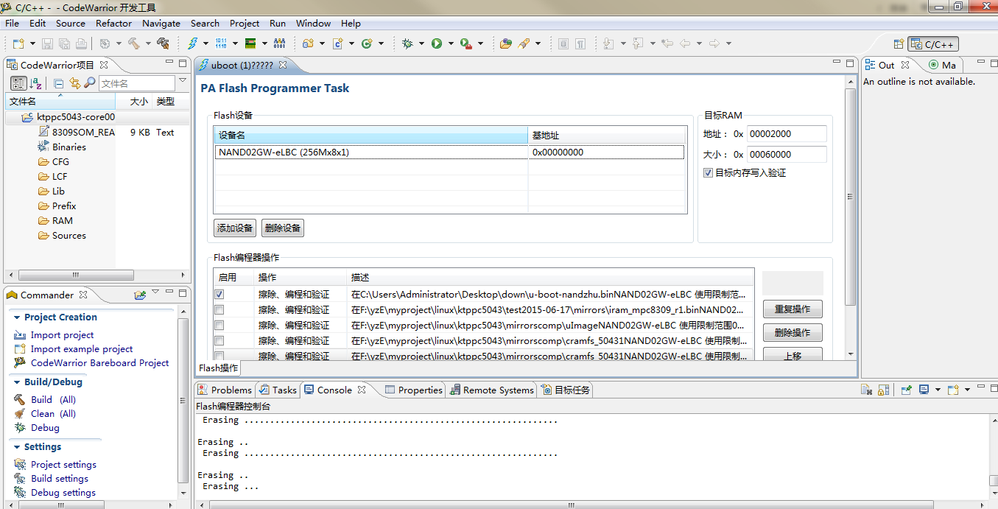Screen dimensions: 998x509
Task: Click the New C source file icon
Action: tap(337, 44)
